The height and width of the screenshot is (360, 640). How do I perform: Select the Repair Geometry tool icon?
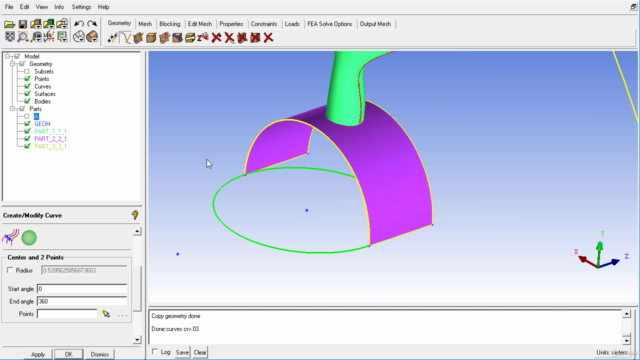click(x=177, y=38)
